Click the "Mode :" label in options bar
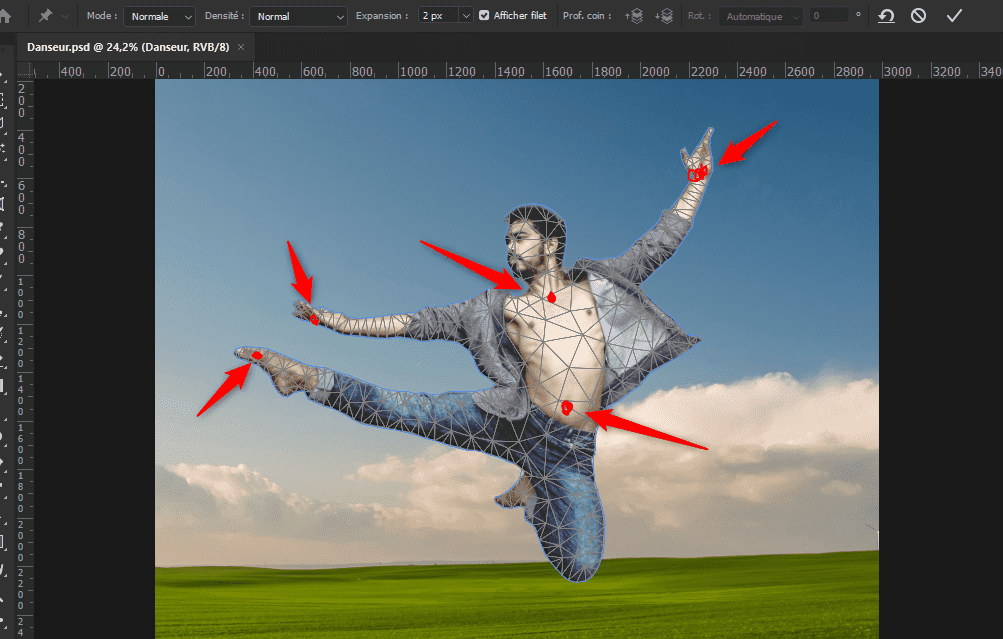 tap(102, 16)
